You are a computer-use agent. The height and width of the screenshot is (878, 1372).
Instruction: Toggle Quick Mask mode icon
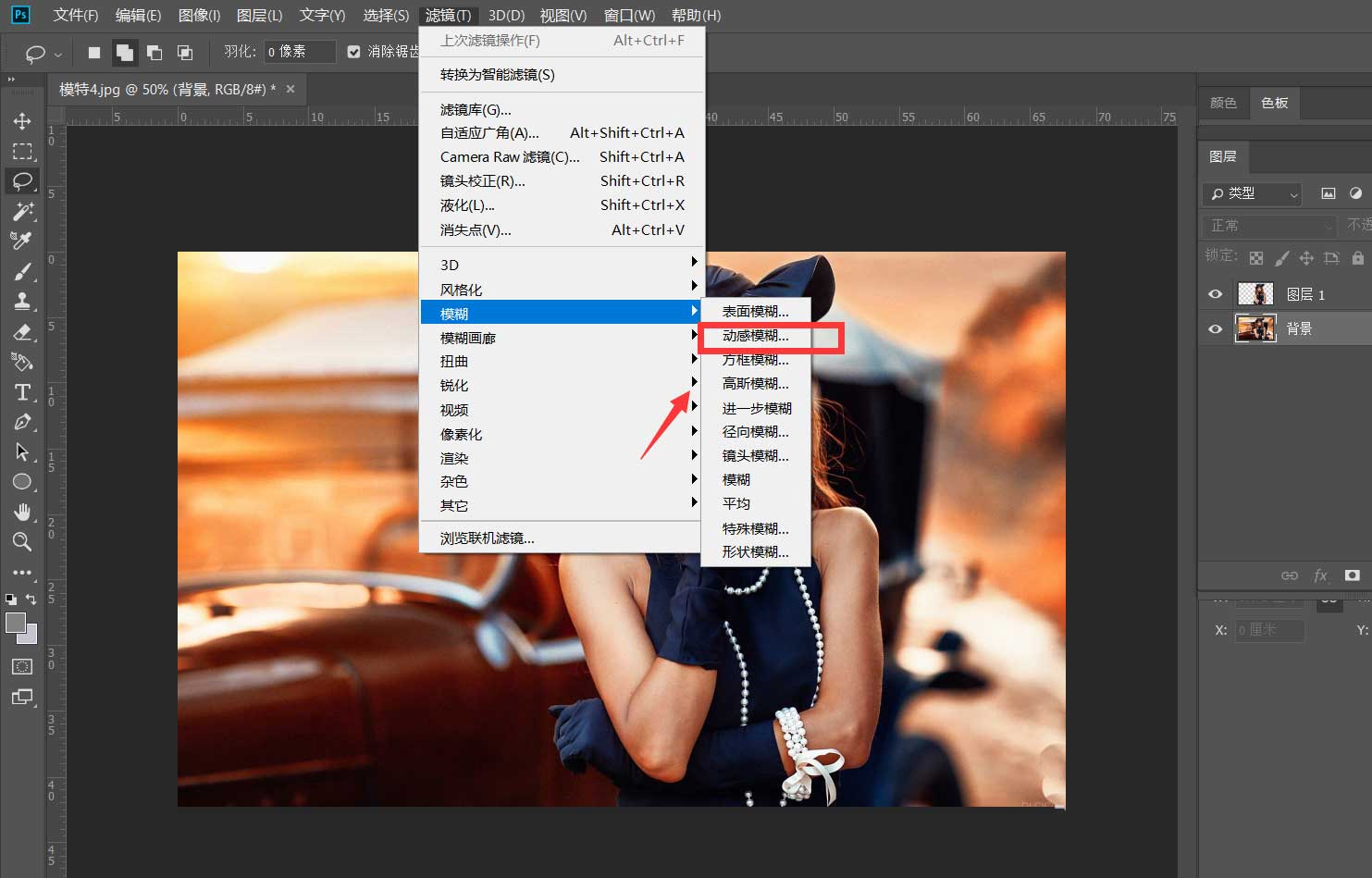[x=22, y=666]
